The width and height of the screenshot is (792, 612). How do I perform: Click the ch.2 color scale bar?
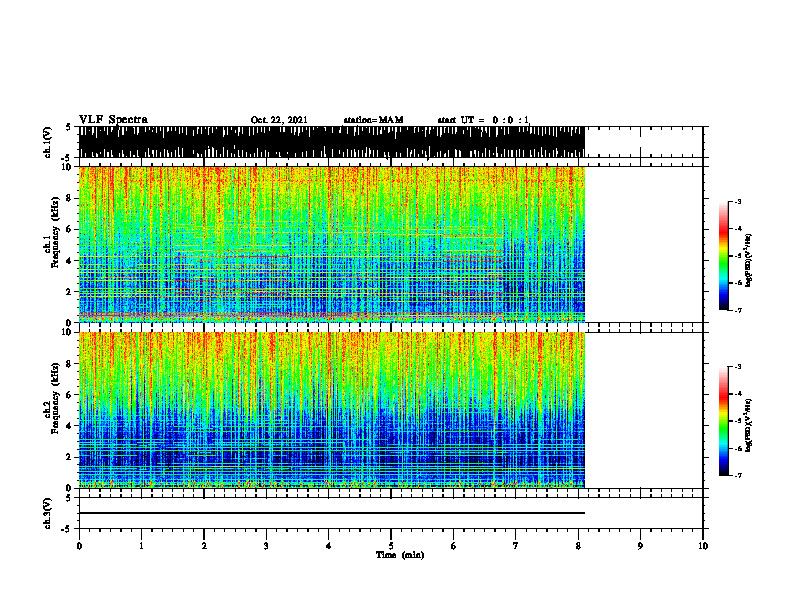click(724, 421)
